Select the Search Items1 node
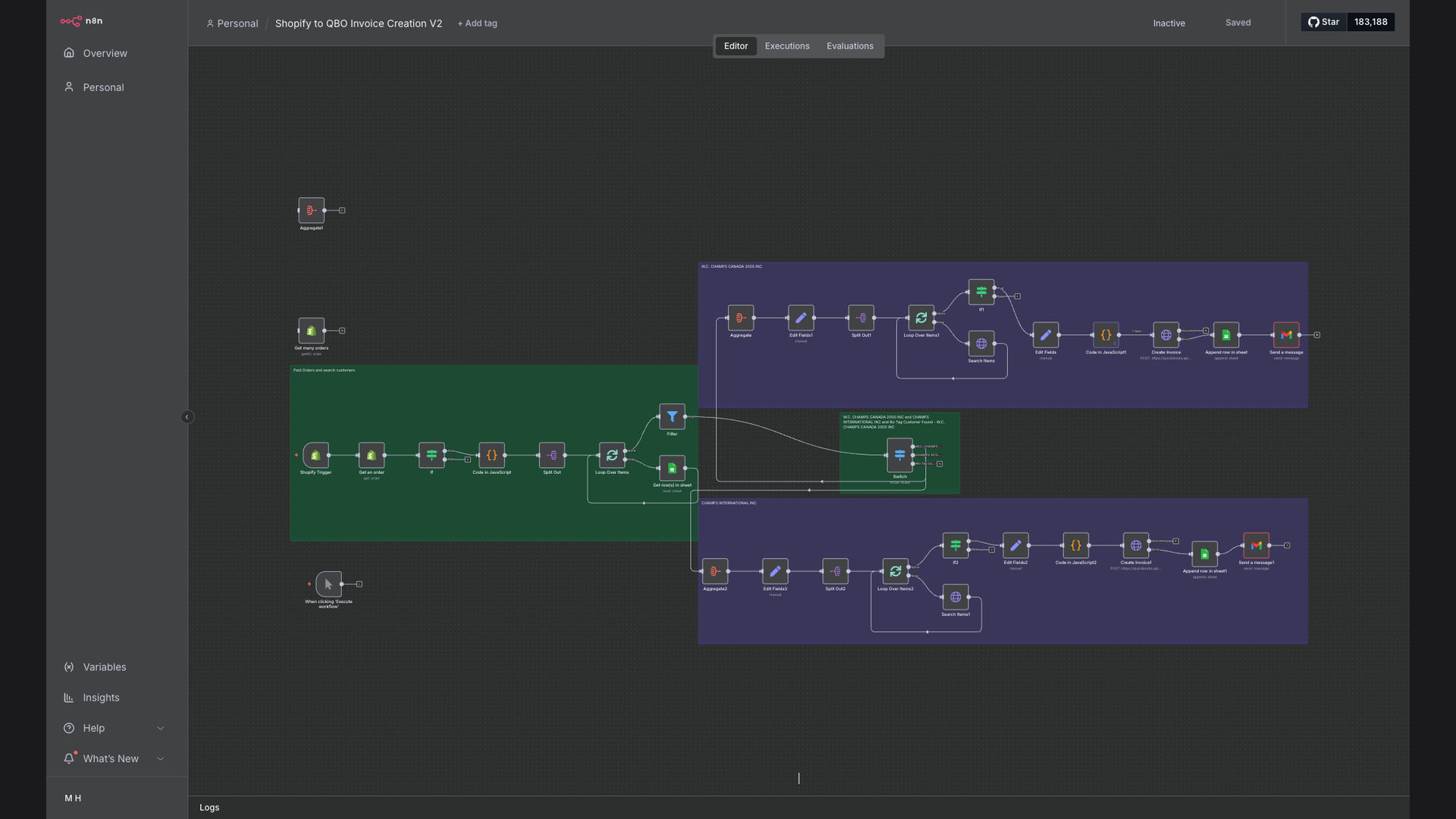1456x819 pixels. [x=955, y=597]
